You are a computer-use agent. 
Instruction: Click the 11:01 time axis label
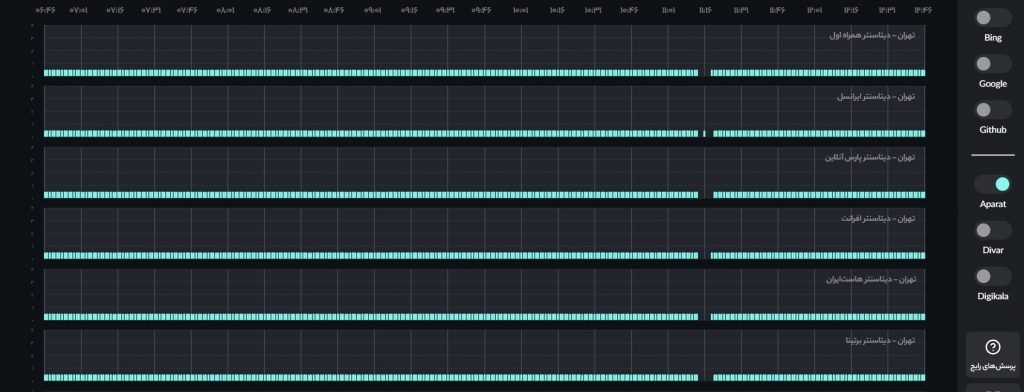(668, 10)
